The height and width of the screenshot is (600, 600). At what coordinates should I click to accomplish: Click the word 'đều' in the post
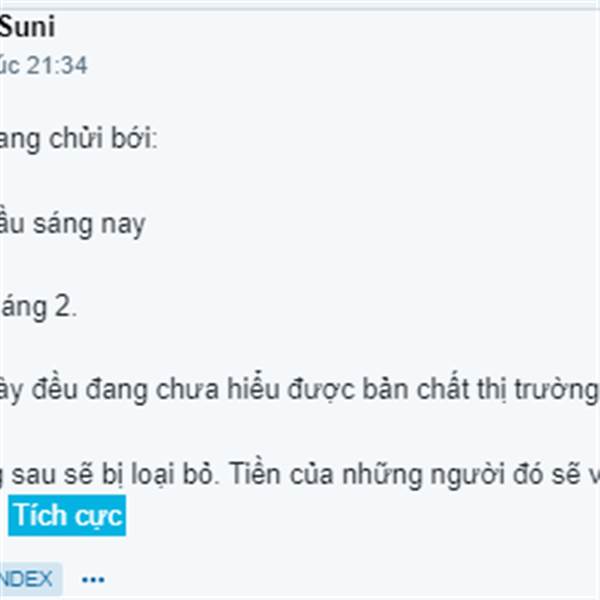pyautogui.click(x=55, y=389)
